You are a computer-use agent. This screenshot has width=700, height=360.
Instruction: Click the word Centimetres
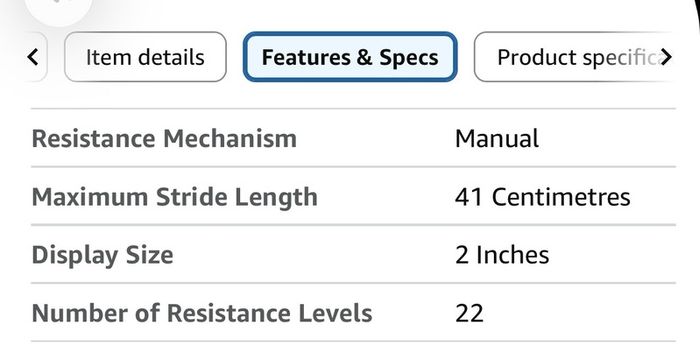(561, 197)
